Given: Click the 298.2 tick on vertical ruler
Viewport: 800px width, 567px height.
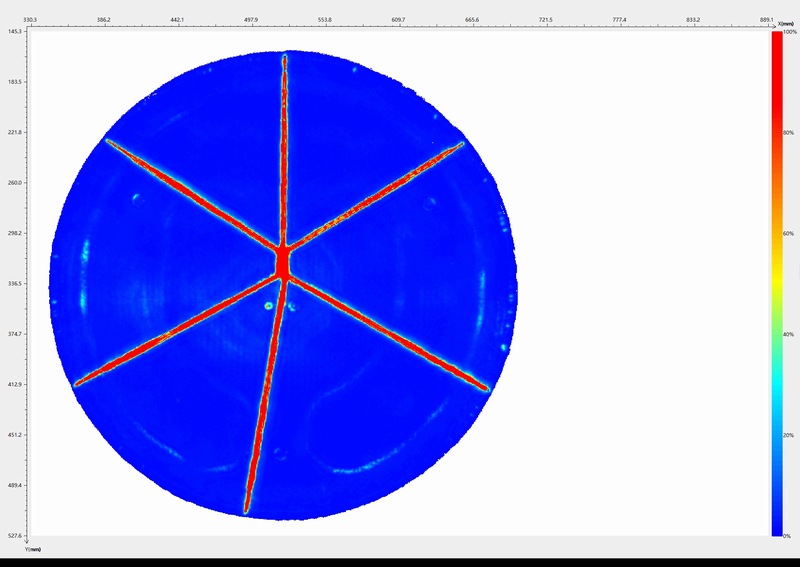Looking at the screenshot, I should coord(14,233).
